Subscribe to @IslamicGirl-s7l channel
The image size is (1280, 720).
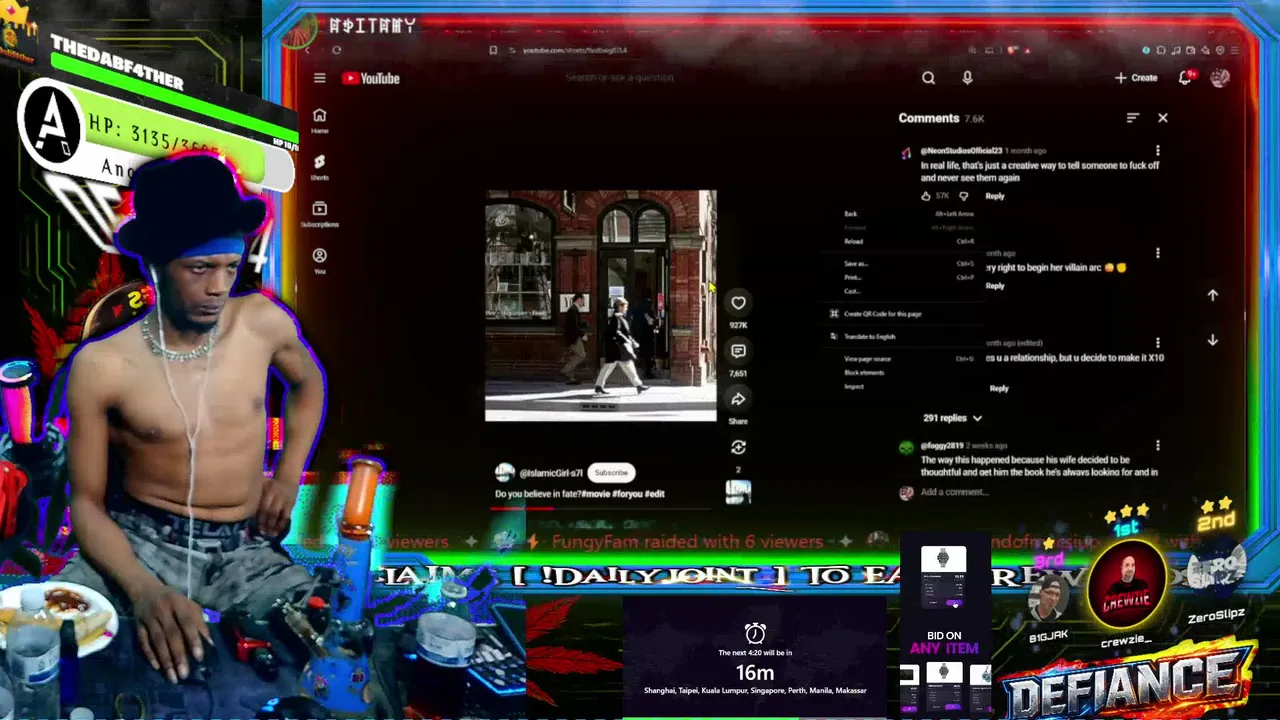pyautogui.click(x=611, y=473)
